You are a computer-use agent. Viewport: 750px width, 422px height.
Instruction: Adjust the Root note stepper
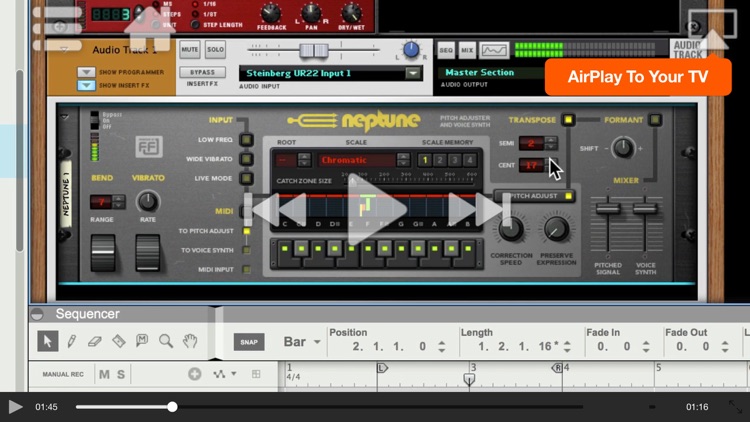pyautogui.click(x=304, y=160)
